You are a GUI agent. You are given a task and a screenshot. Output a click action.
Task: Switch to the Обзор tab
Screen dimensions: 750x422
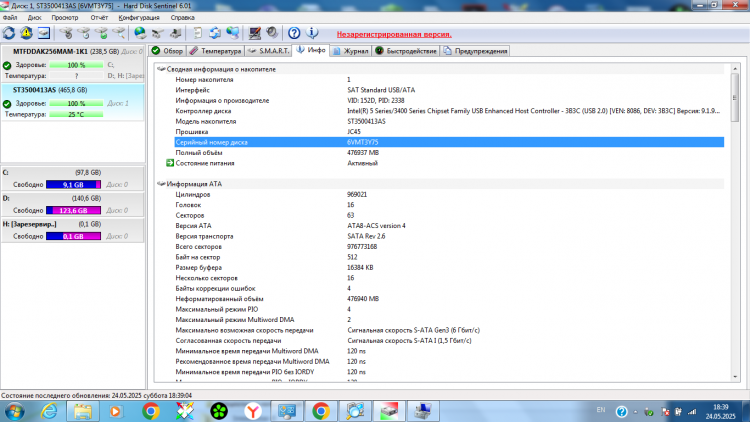click(167, 51)
